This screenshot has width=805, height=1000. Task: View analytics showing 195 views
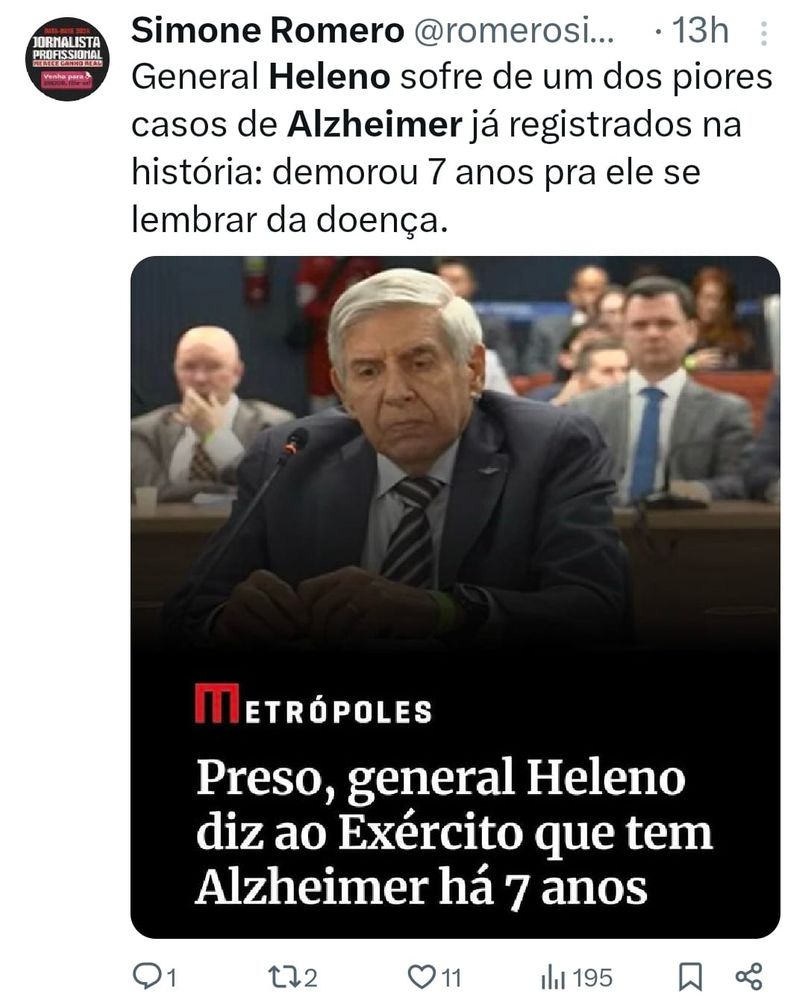577,976
